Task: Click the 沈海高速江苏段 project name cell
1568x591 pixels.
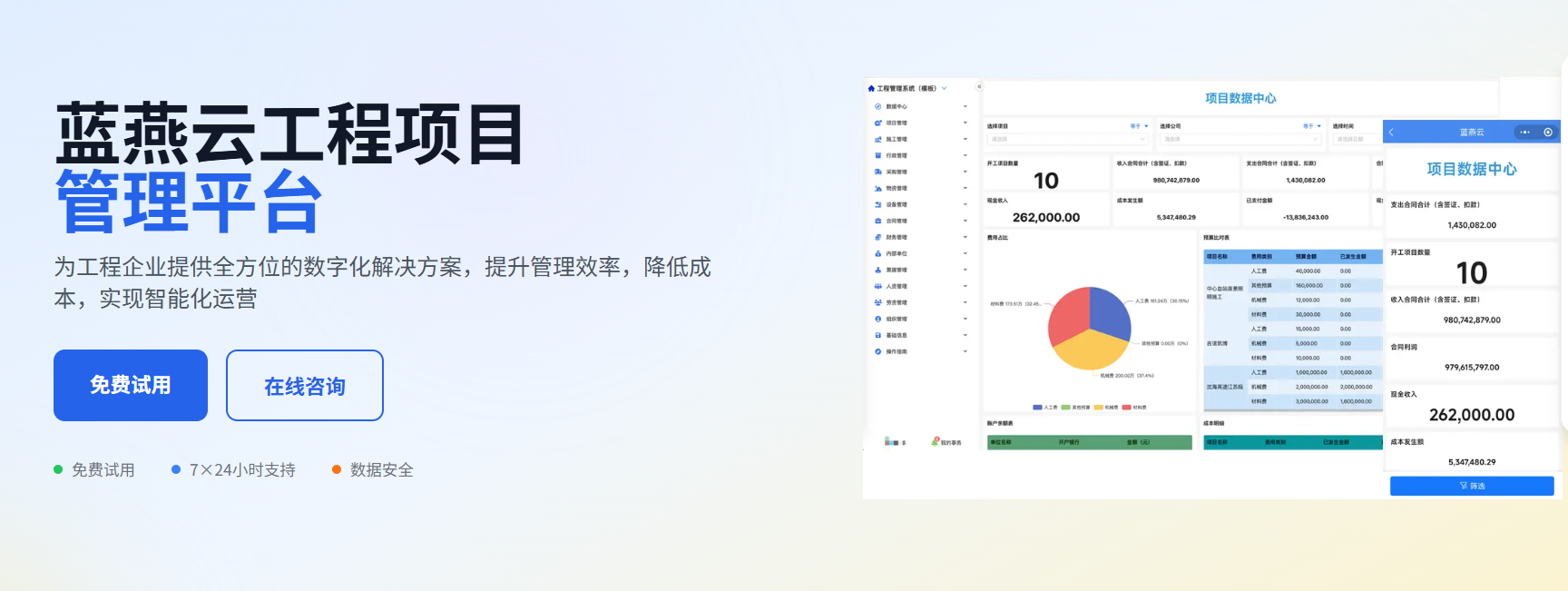Action: pos(1224,387)
